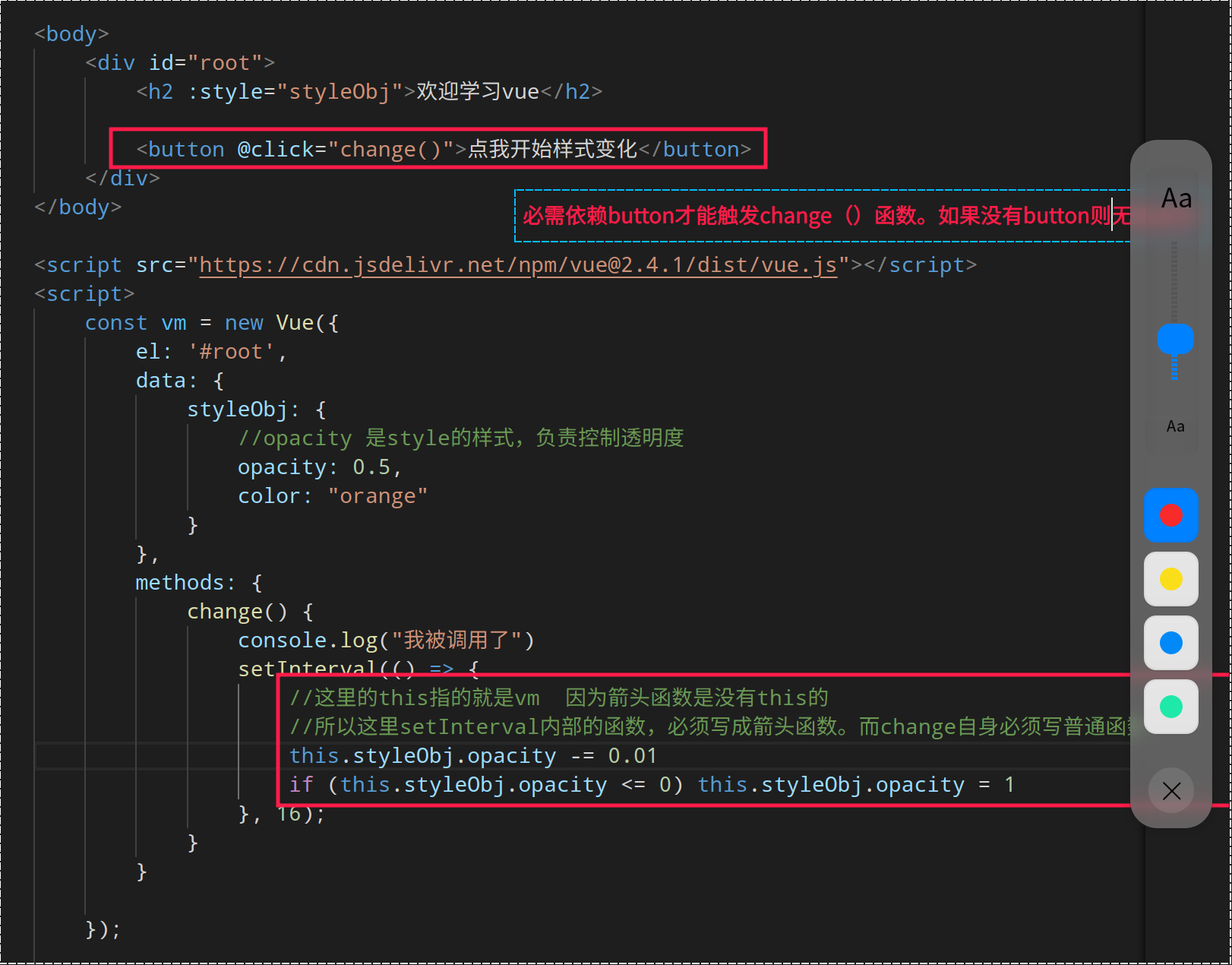Image resolution: width=1232 pixels, height=965 pixels.
Task: Click the button tag line 点我开始样式变化
Action: tap(444, 150)
